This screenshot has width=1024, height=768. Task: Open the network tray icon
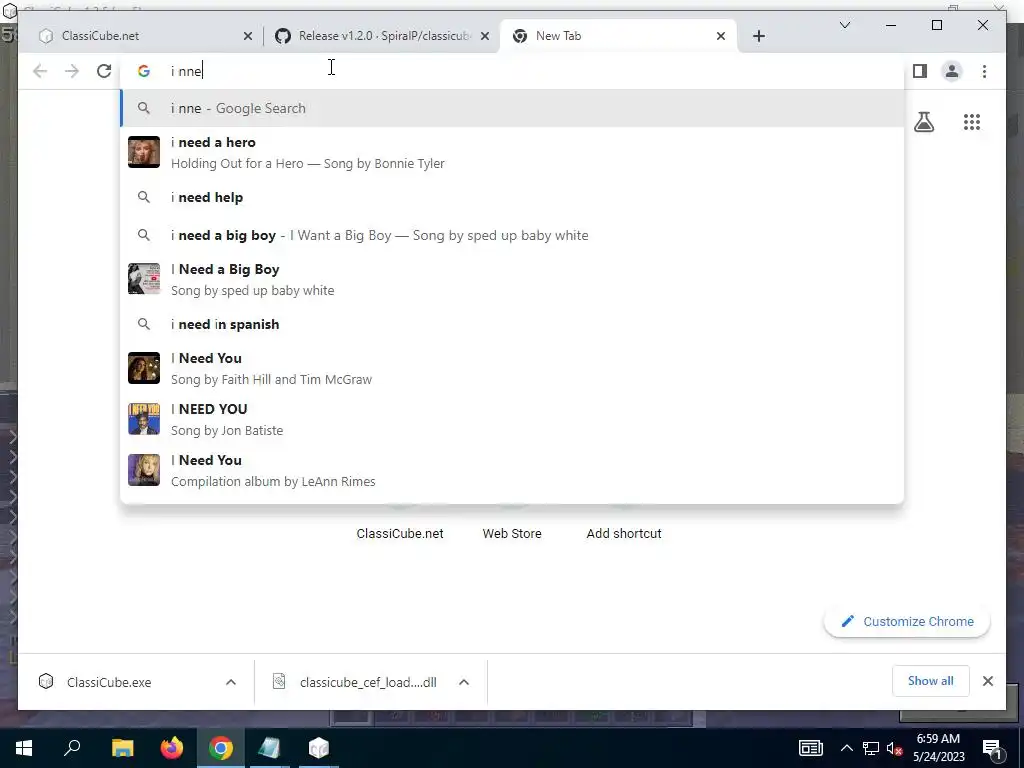[871, 748]
